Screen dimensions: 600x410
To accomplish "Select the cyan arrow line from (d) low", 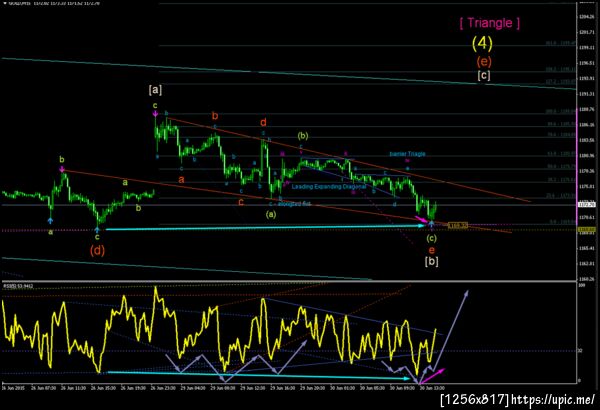I will [265, 227].
